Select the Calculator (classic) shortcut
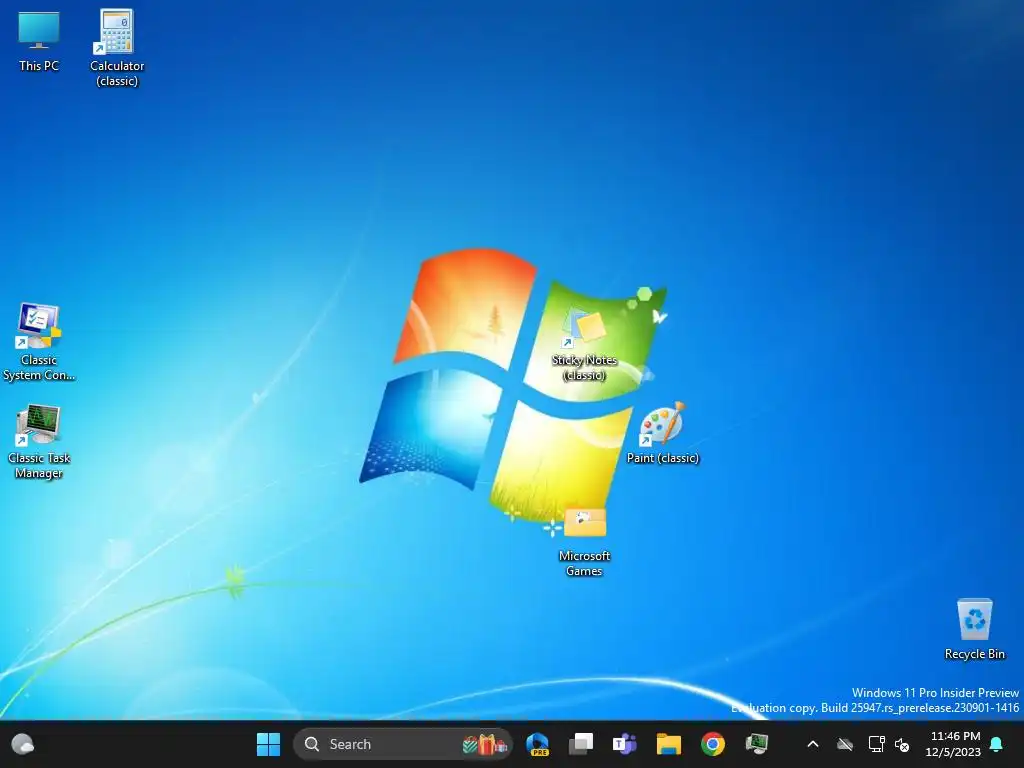 tap(117, 47)
